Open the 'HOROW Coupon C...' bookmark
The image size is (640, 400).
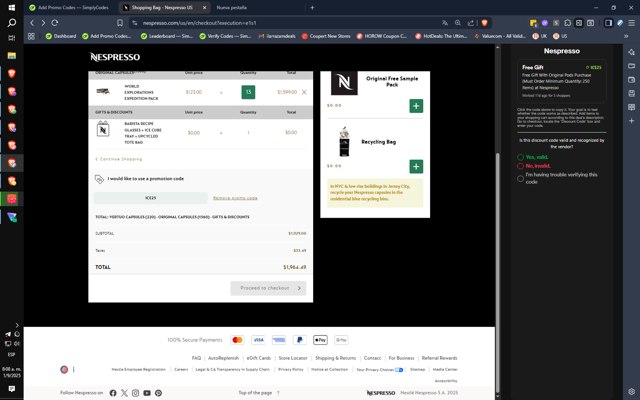tap(382, 36)
